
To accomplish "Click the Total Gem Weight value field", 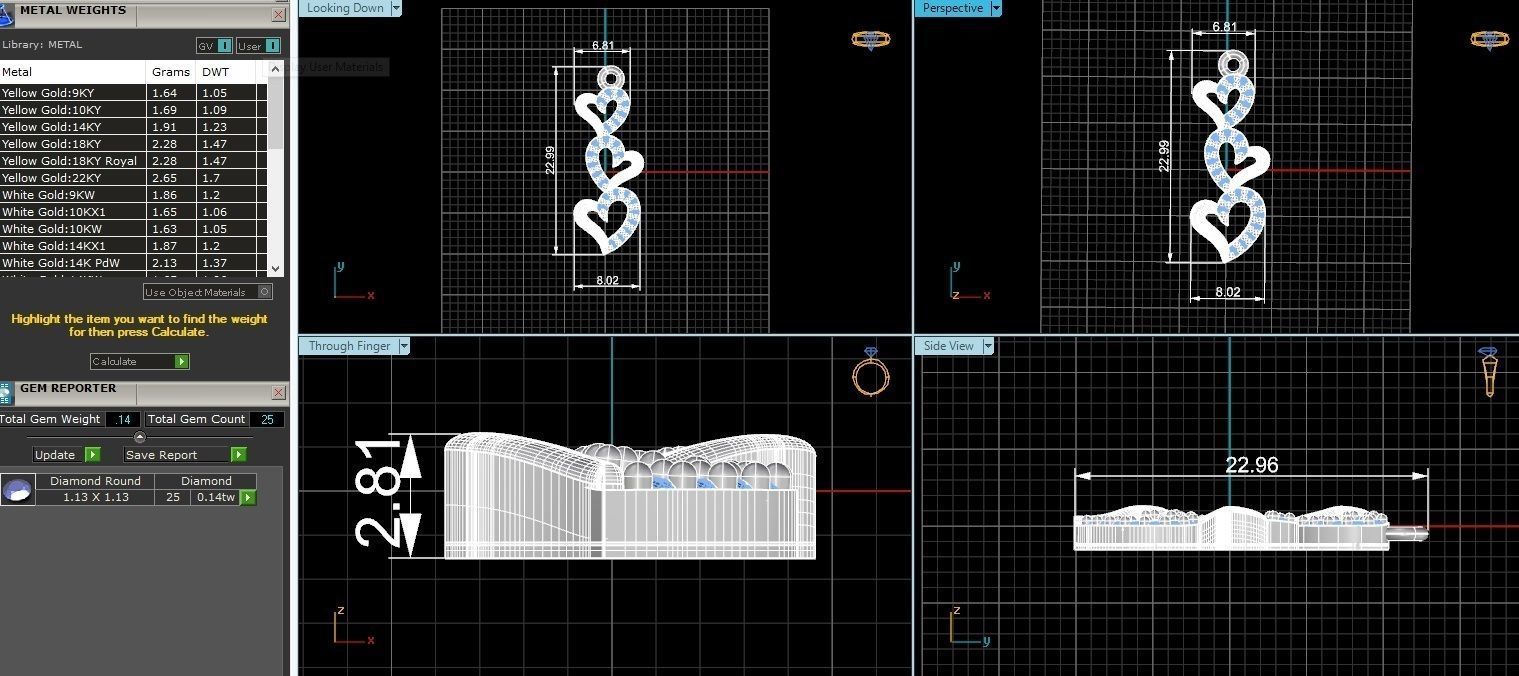I will click(x=124, y=420).
